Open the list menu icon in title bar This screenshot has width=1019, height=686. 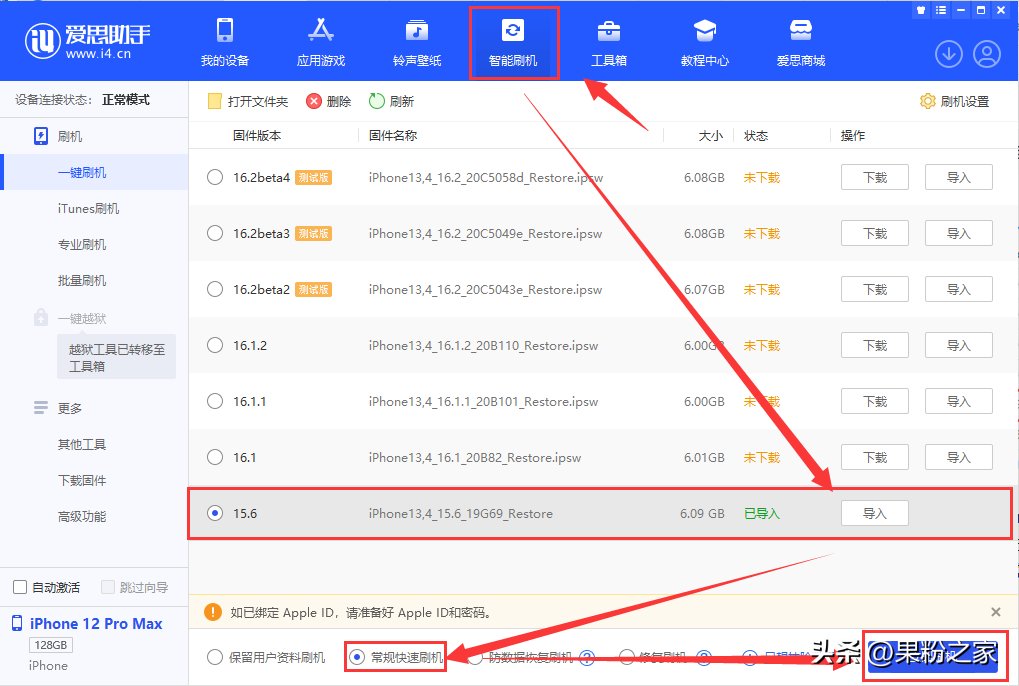click(x=940, y=10)
